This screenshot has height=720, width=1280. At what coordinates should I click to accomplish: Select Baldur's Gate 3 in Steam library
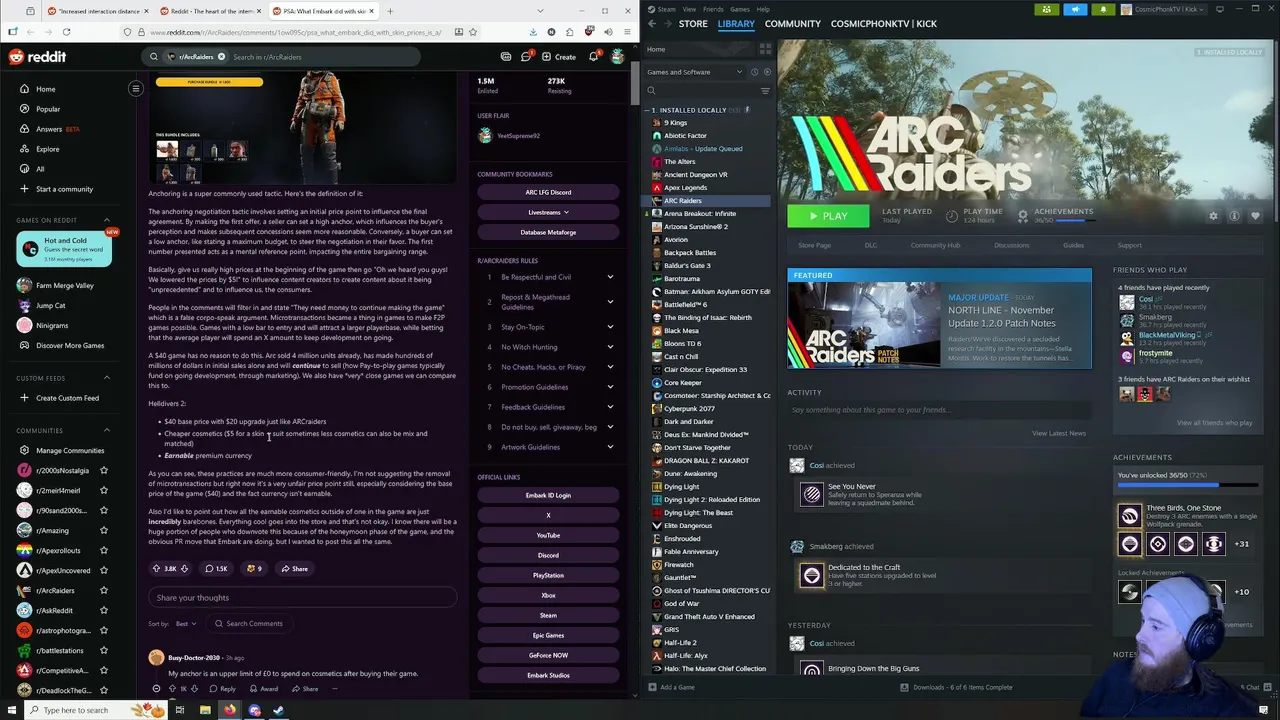[687, 266]
